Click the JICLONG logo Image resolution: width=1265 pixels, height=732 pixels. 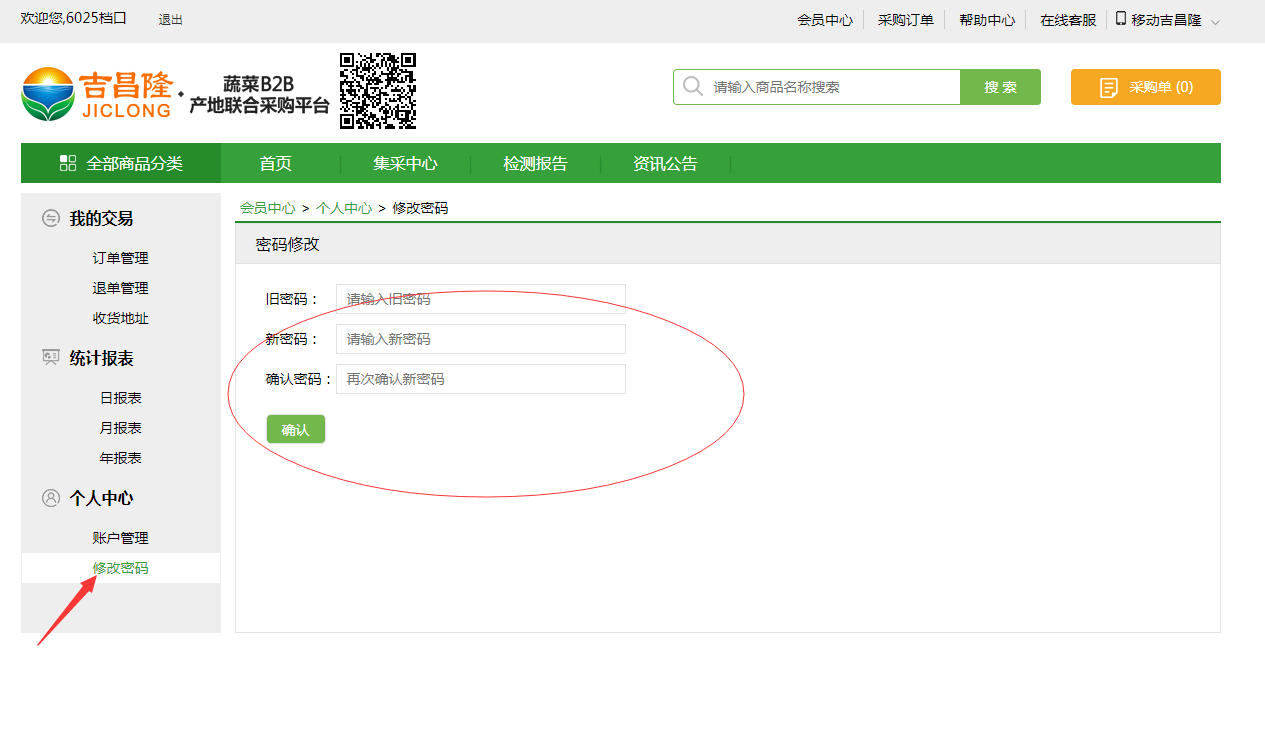[97, 93]
